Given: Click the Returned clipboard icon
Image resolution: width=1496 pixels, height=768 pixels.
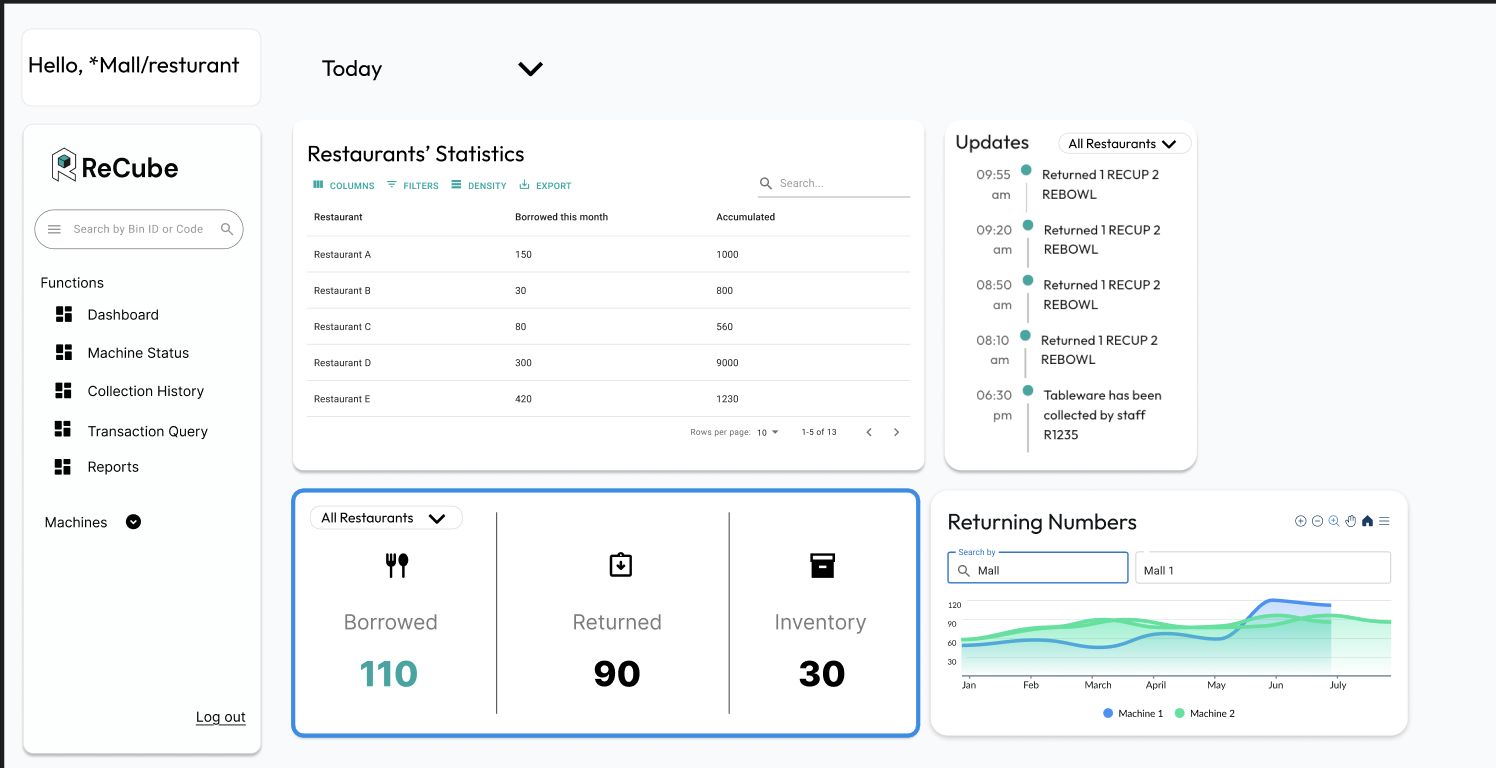Looking at the screenshot, I should pyautogui.click(x=621, y=565).
